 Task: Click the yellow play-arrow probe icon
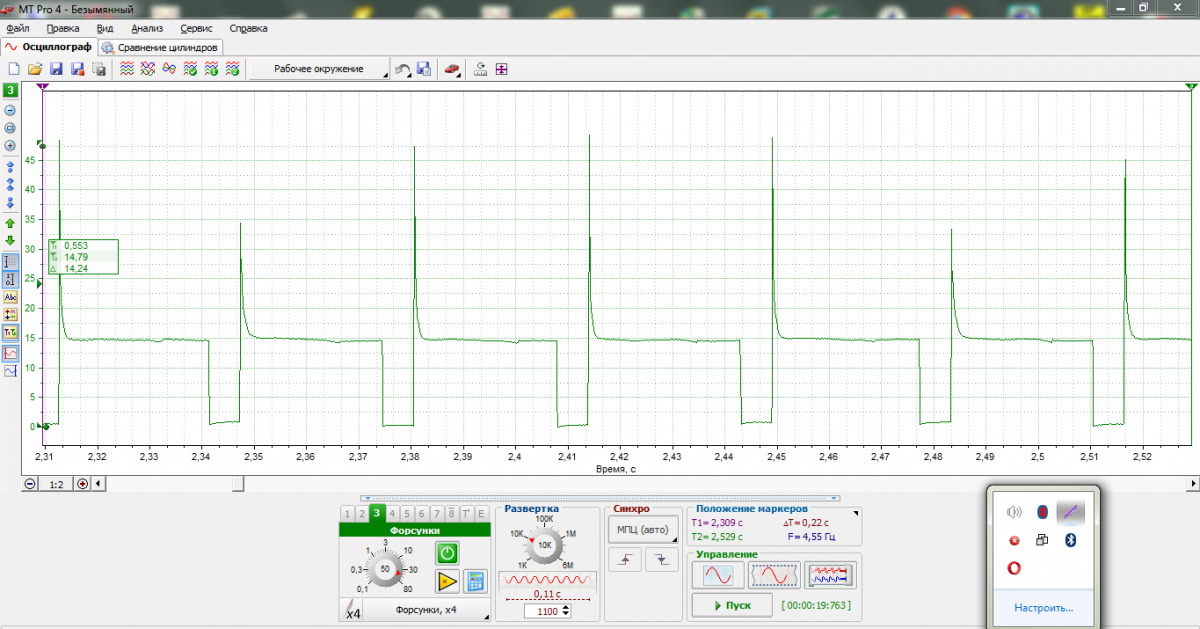tap(446, 581)
